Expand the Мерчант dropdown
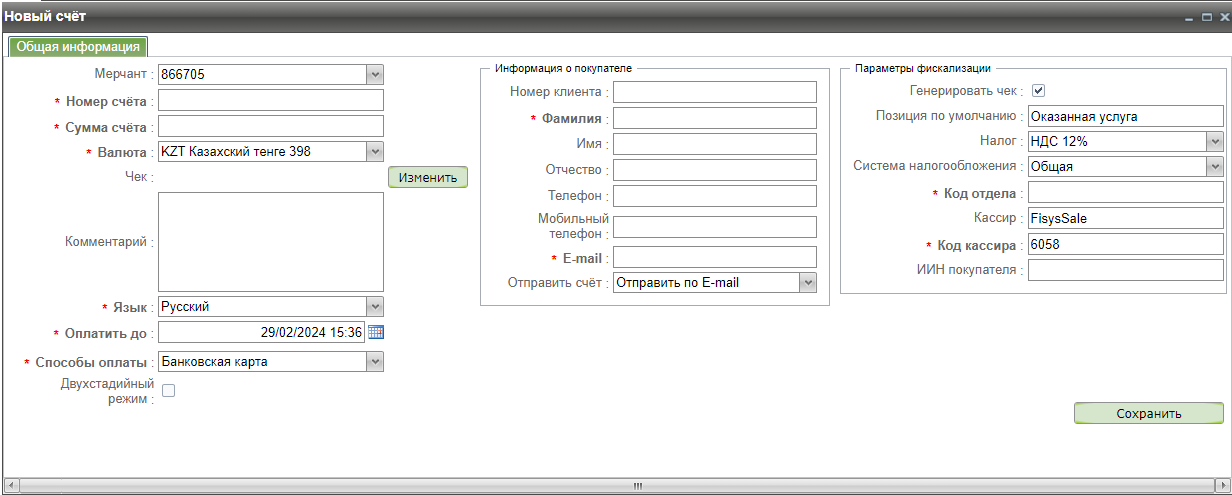1232x495 pixels. coord(375,74)
